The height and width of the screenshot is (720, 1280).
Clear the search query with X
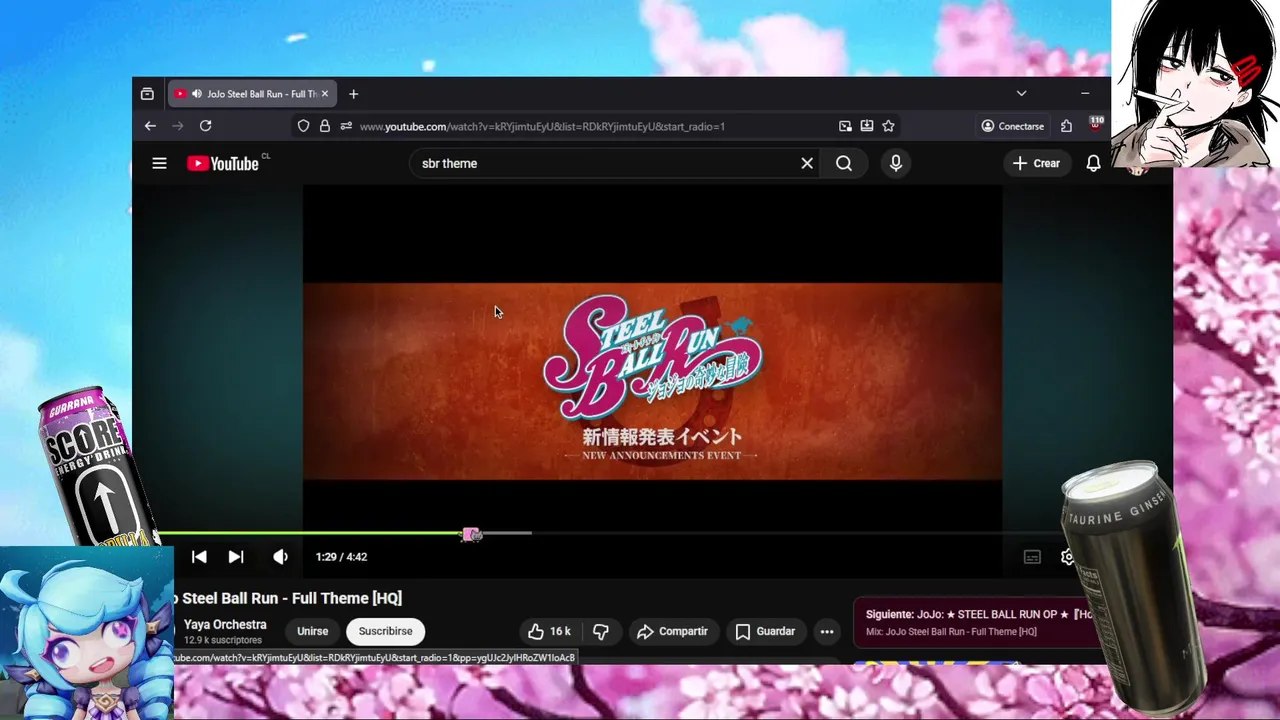807,163
